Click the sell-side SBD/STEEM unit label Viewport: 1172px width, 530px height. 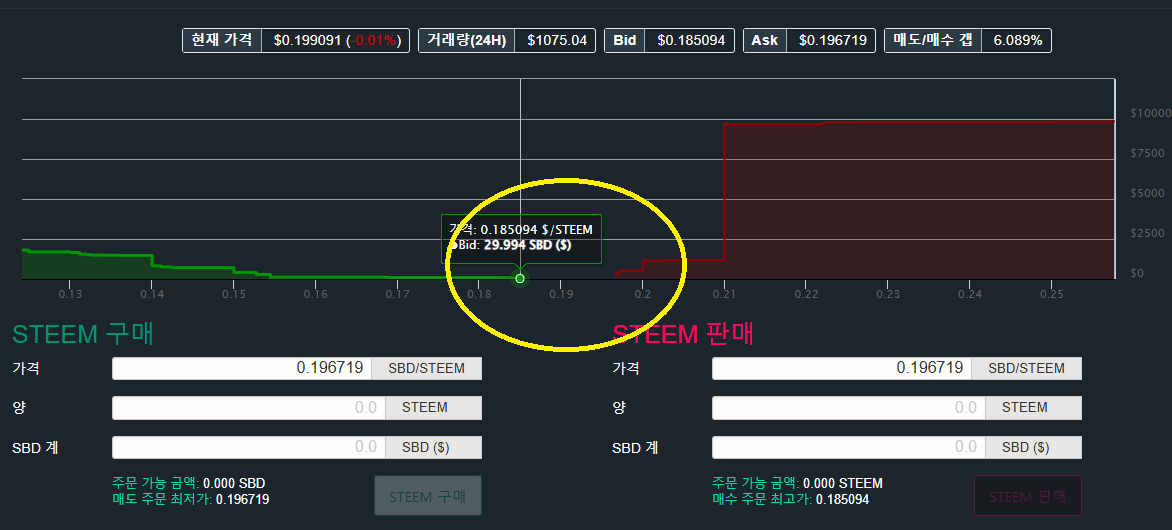(1027, 368)
